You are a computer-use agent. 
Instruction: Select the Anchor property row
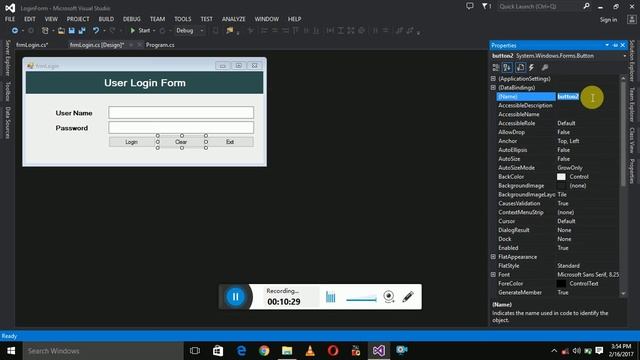[558, 141]
